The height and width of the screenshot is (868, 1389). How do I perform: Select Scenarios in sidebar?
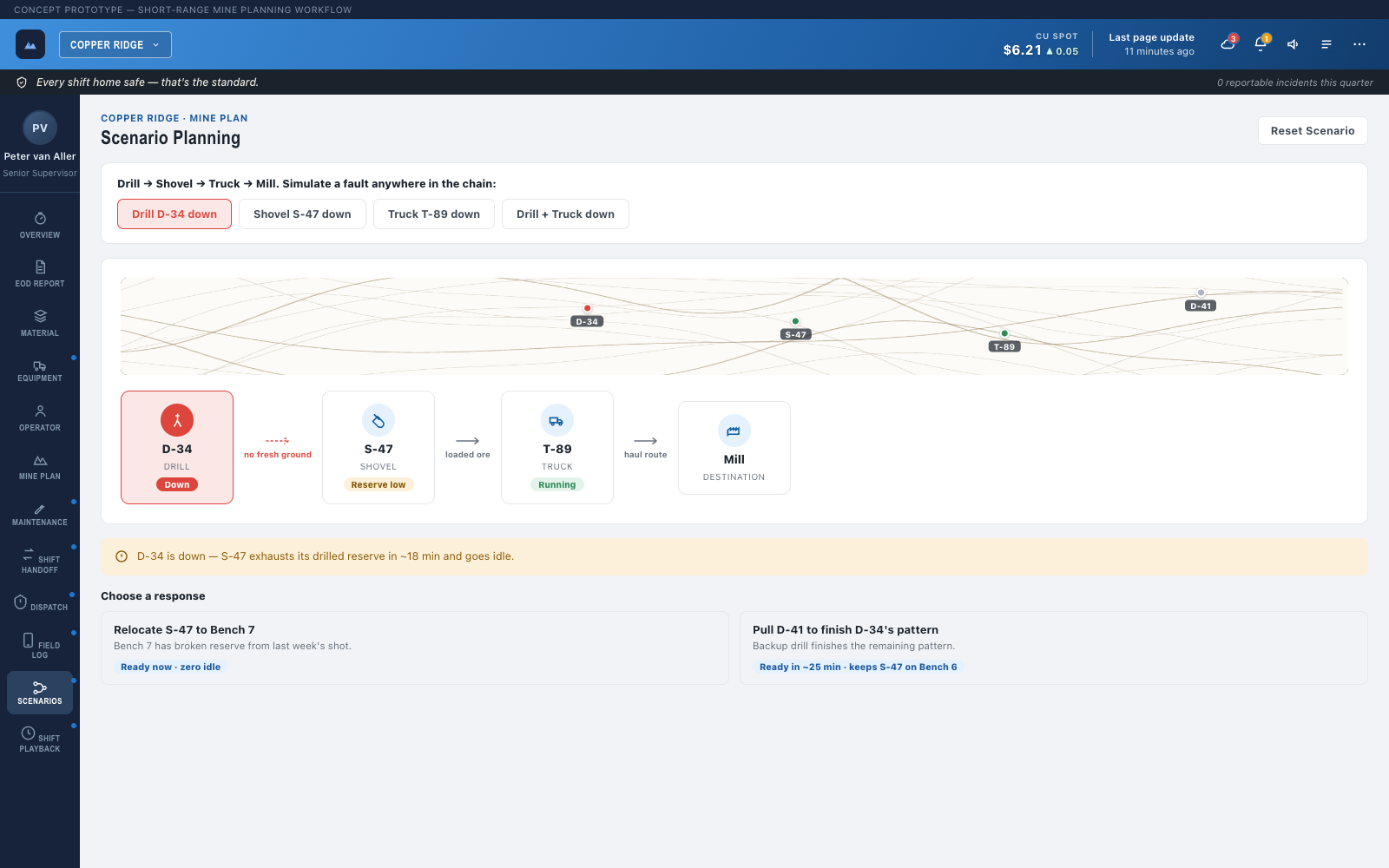click(40, 693)
